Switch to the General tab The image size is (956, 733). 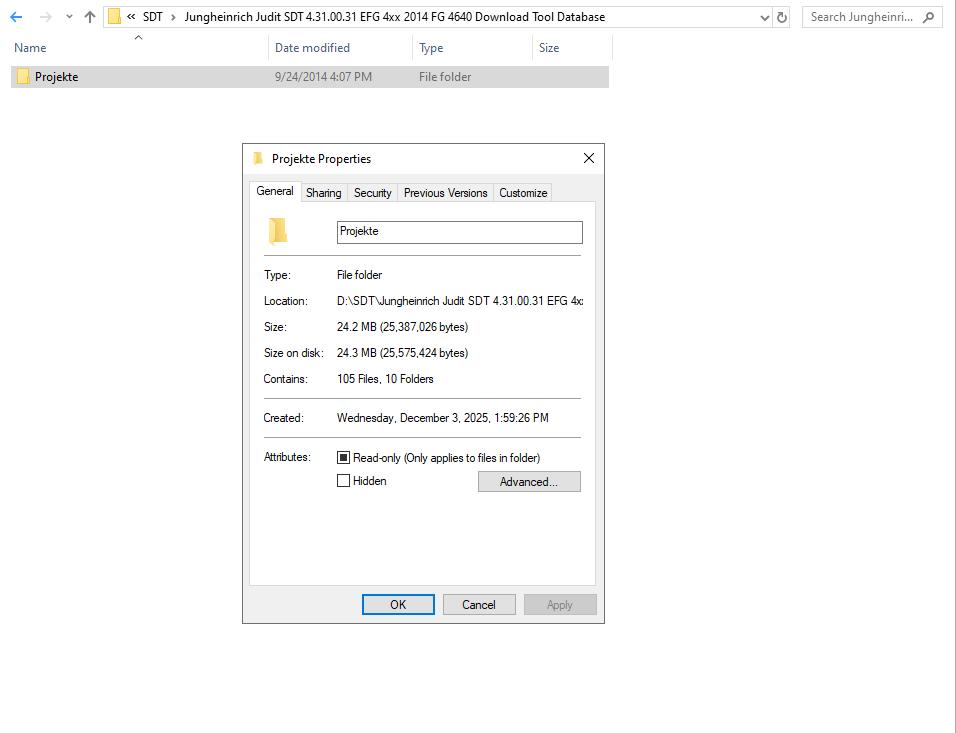click(275, 191)
